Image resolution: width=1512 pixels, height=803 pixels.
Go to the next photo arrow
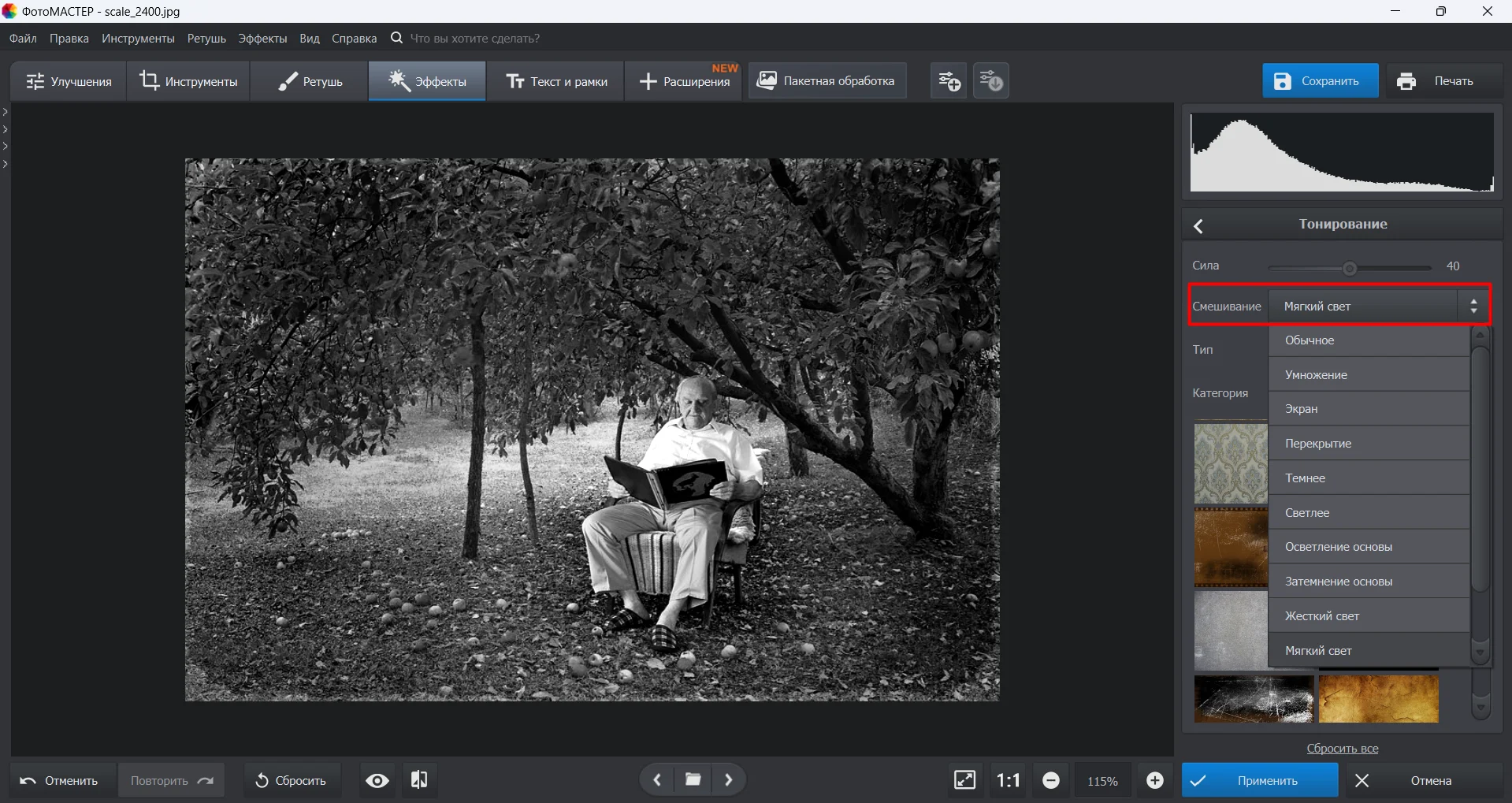point(729,780)
